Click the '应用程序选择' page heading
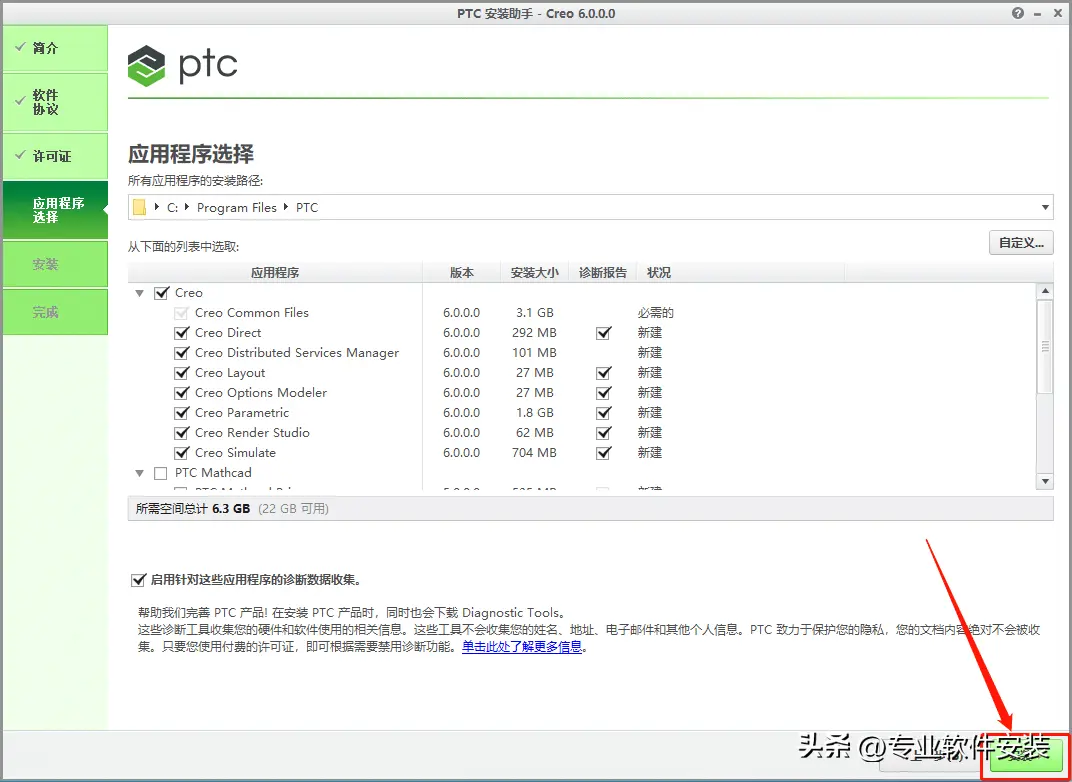 click(x=191, y=154)
